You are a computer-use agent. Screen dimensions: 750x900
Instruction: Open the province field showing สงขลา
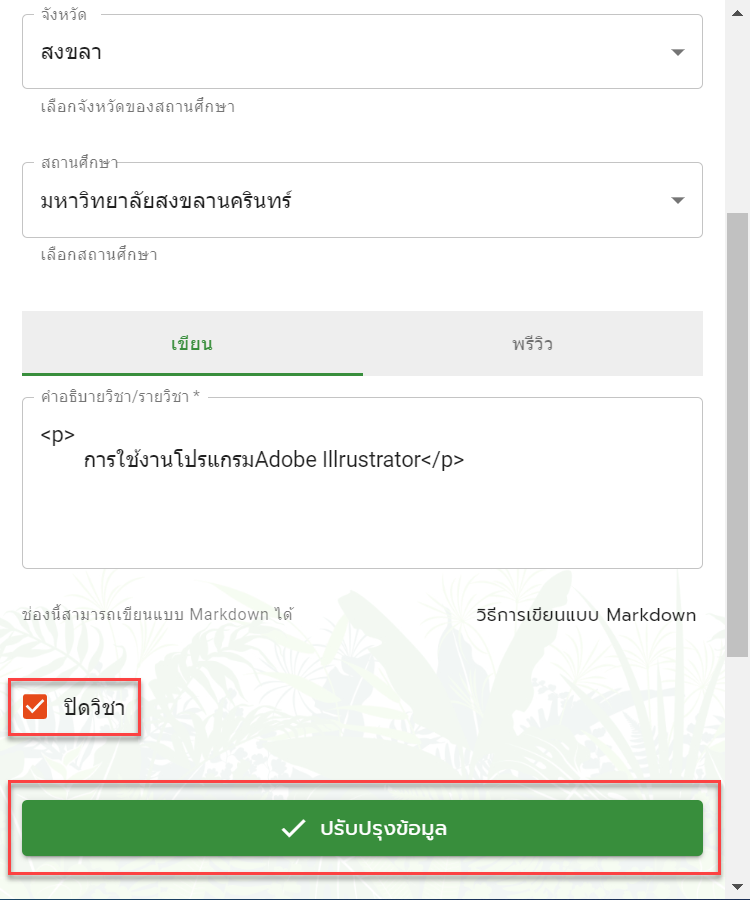pyautogui.click(x=362, y=52)
